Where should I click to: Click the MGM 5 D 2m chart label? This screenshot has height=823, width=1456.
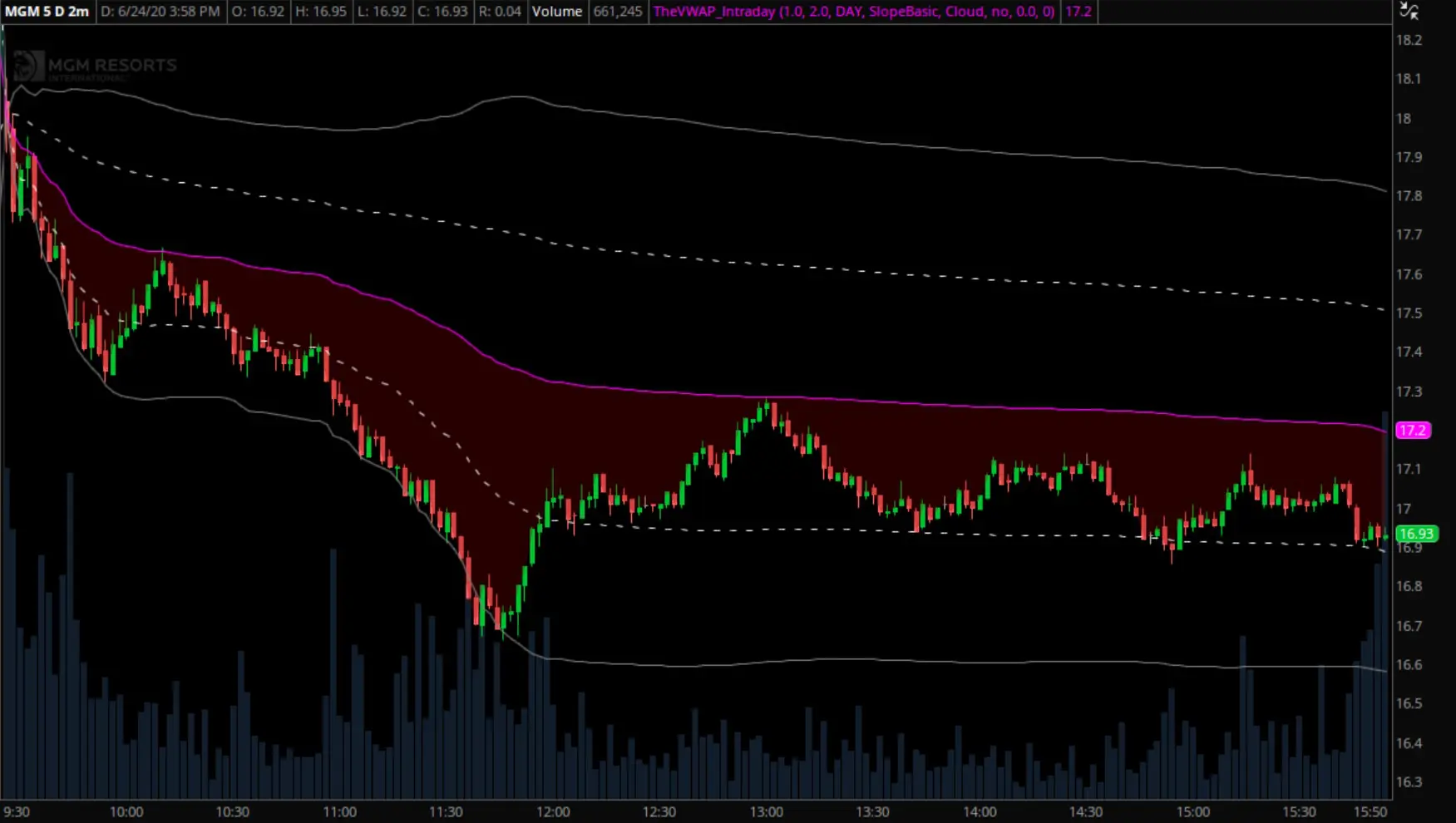(47, 12)
